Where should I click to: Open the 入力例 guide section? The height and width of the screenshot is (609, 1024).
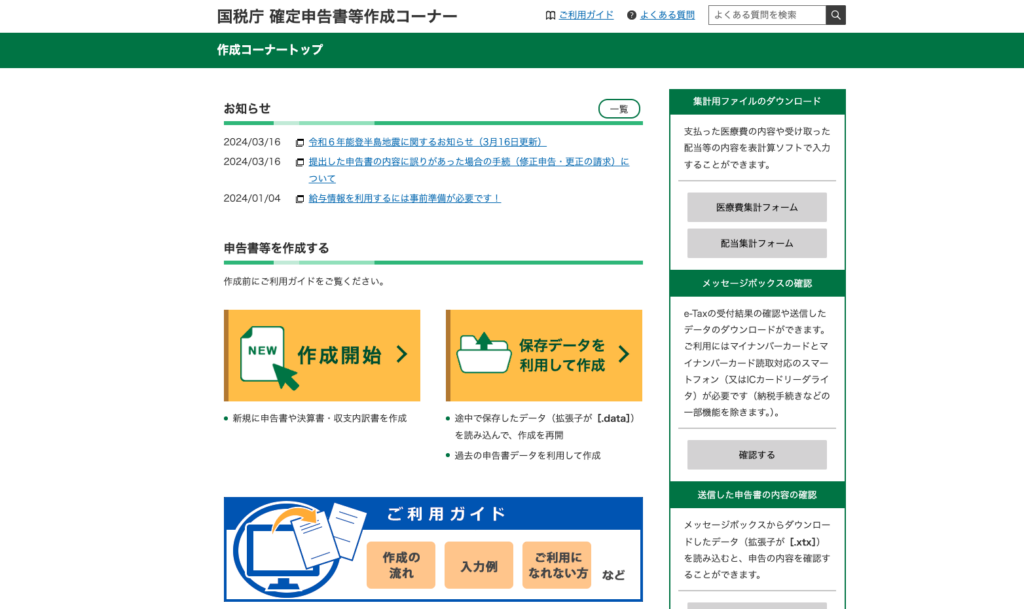tap(478, 565)
